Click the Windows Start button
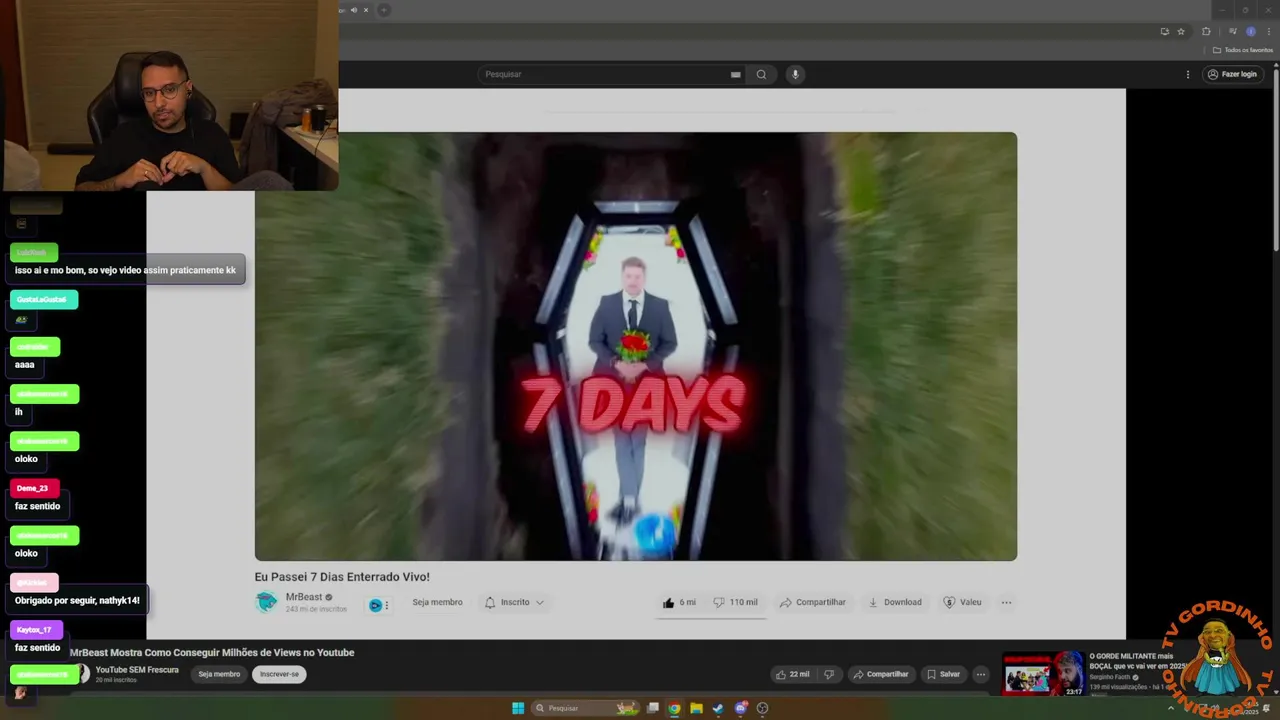The width and height of the screenshot is (1280, 720). click(x=518, y=708)
